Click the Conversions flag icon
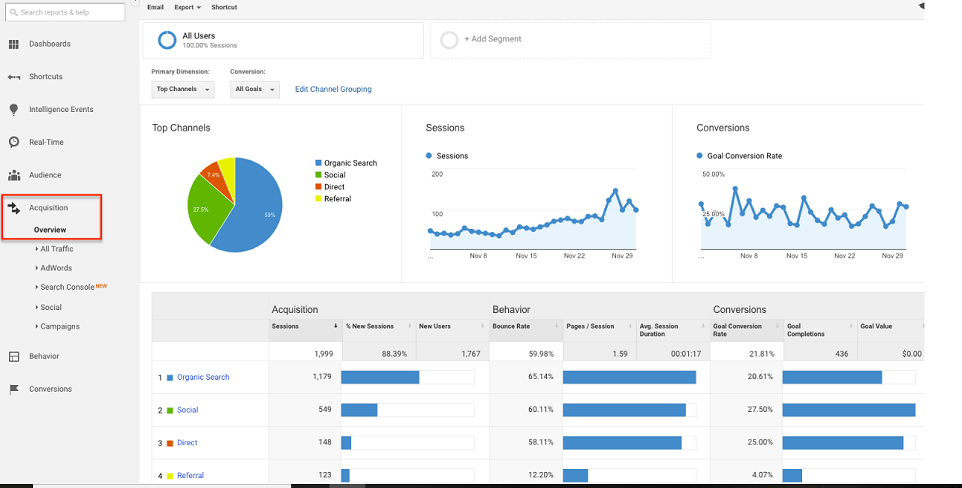 14,389
